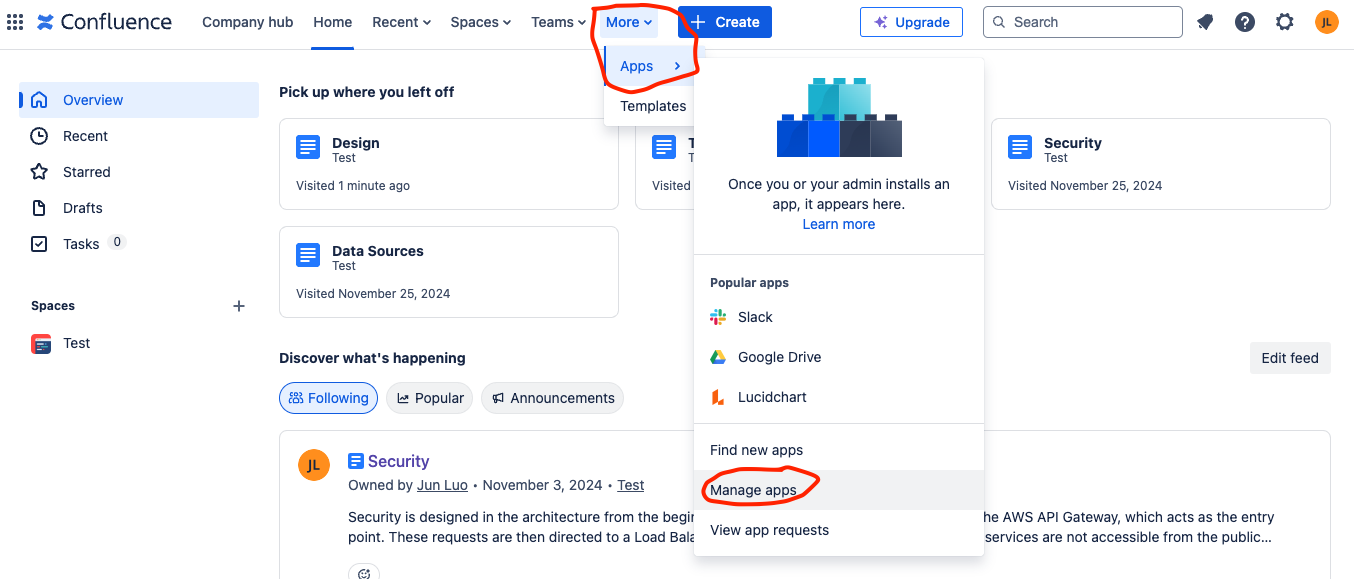Select the Slack app icon
Image resolution: width=1354 pixels, height=579 pixels.
pyautogui.click(x=718, y=317)
